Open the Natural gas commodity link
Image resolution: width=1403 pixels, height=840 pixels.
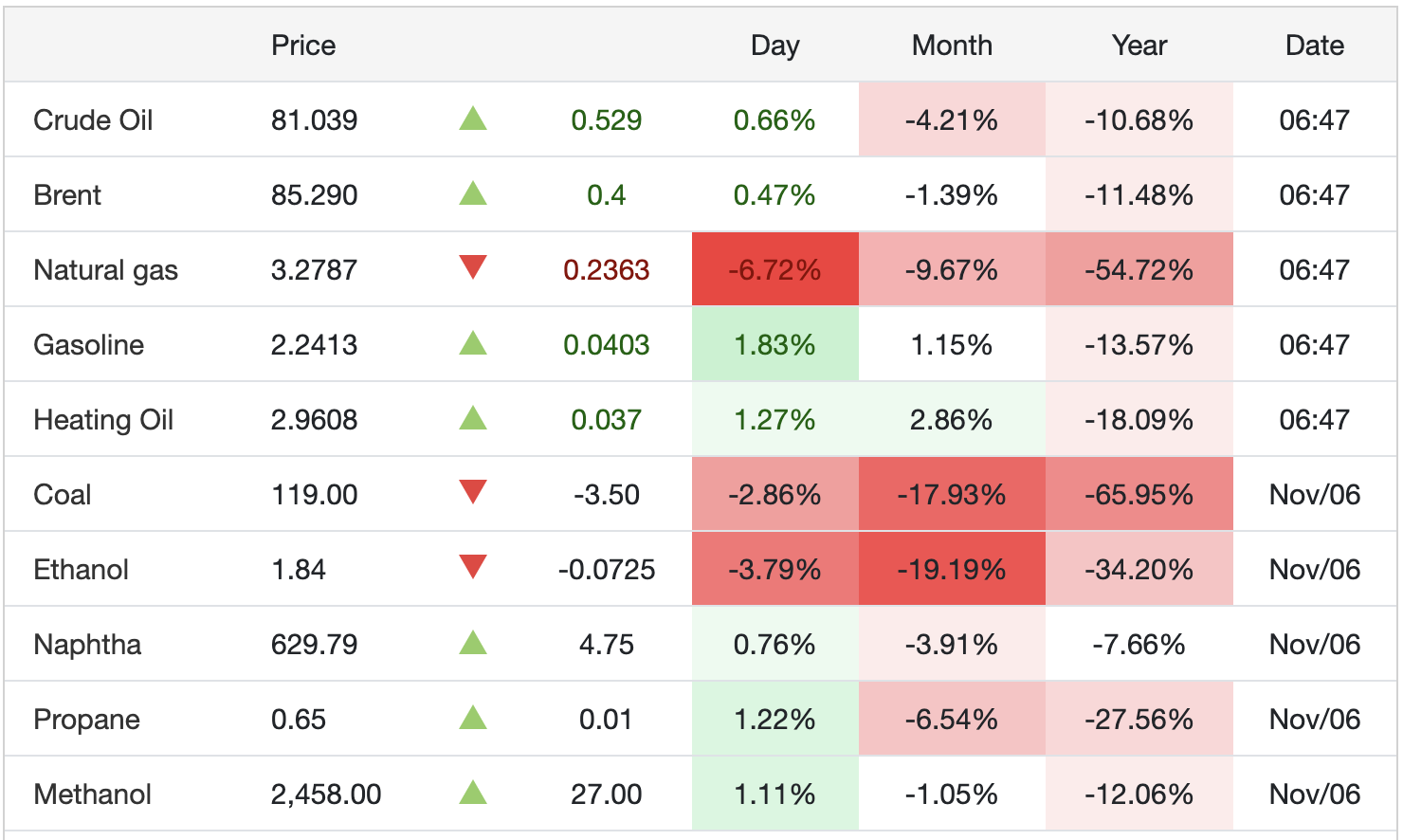[105, 270]
